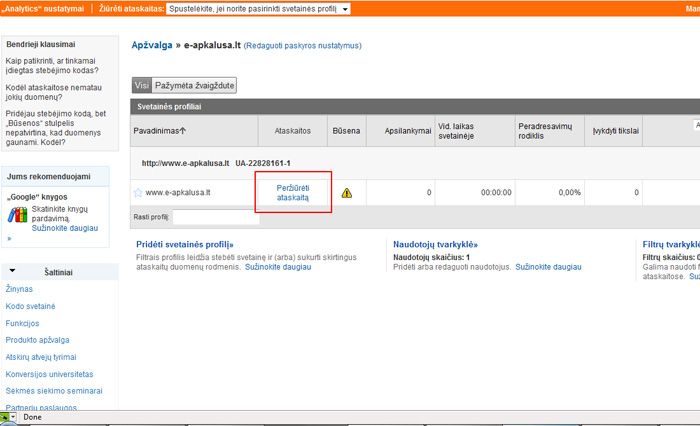Click the Būsena column header
Image resolution: width=700 pixels, height=426 pixels.
click(x=346, y=131)
